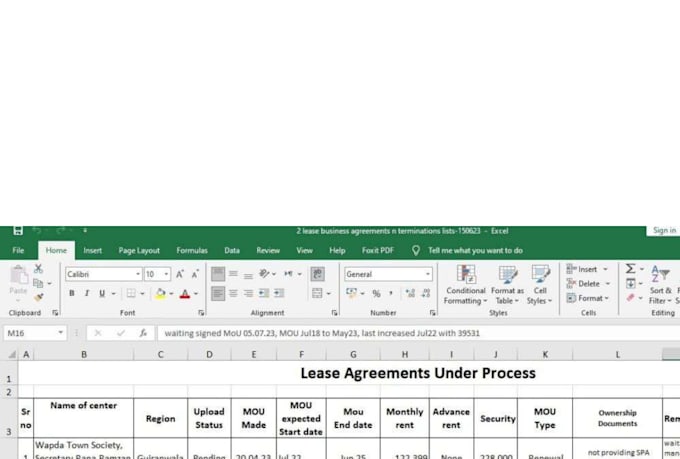The image size is (680, 459).
Task: Select the Orientation text-angle icon
Action: point(264,274)
